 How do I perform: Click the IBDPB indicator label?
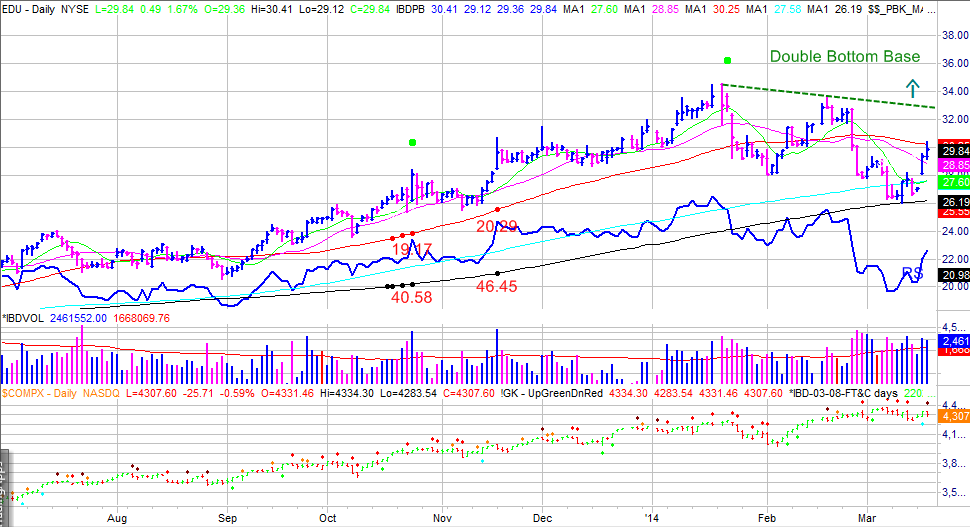click(408, 9)
